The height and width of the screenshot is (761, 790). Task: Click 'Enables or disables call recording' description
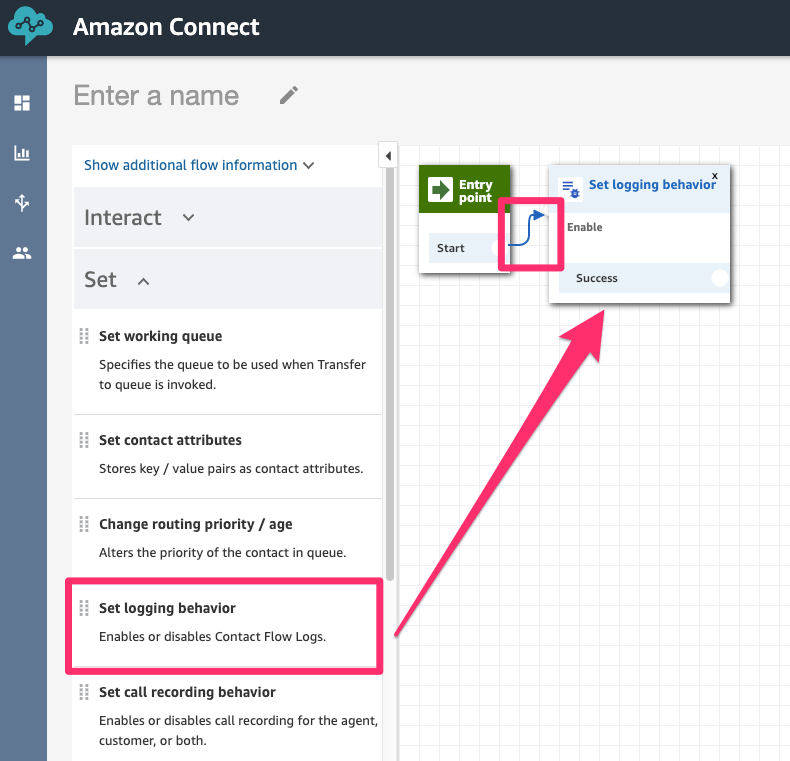(238, 730)
